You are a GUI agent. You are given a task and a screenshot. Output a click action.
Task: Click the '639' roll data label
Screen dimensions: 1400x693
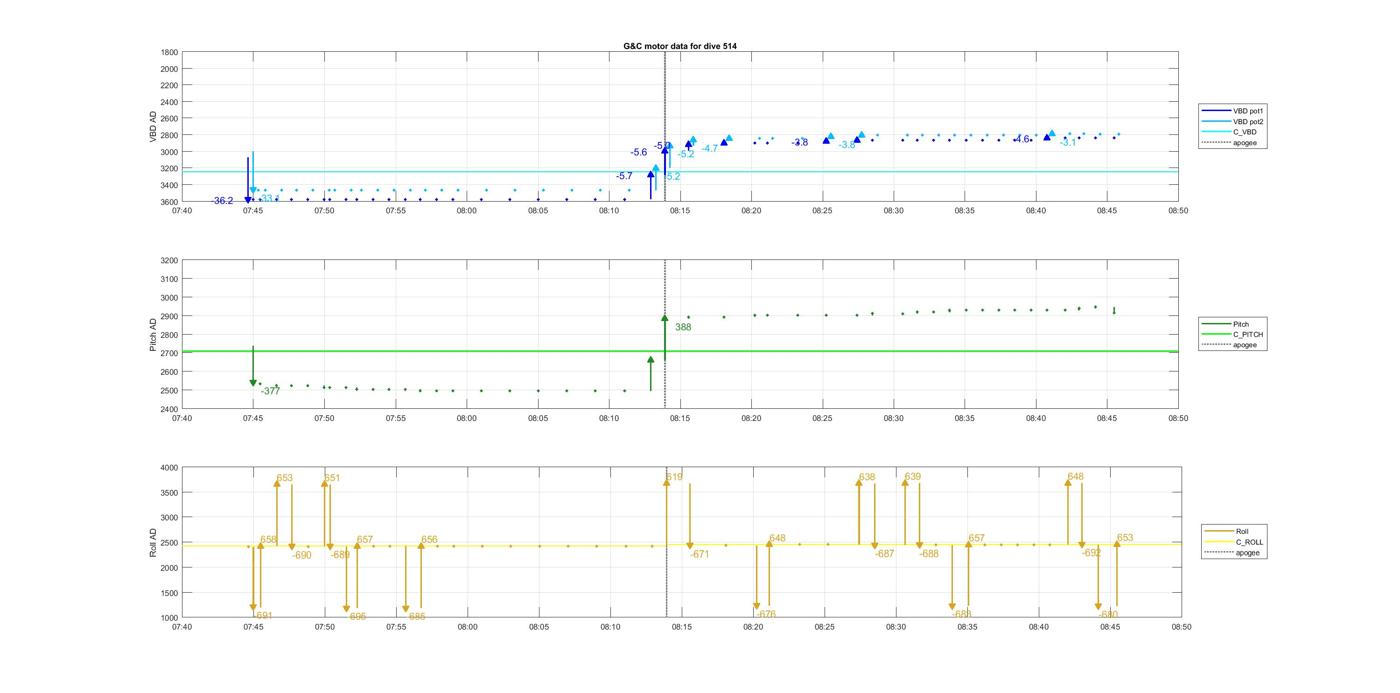[913, 477]
